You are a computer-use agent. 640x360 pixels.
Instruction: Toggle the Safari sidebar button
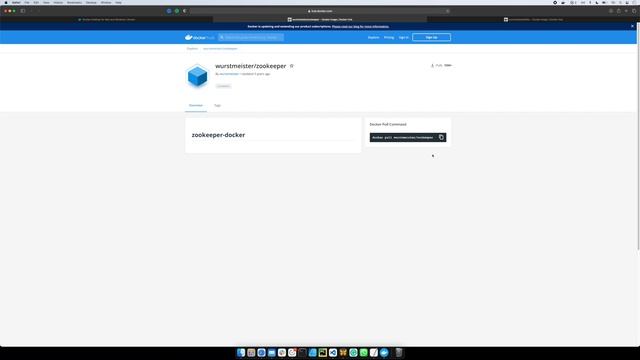click(23, 11)
